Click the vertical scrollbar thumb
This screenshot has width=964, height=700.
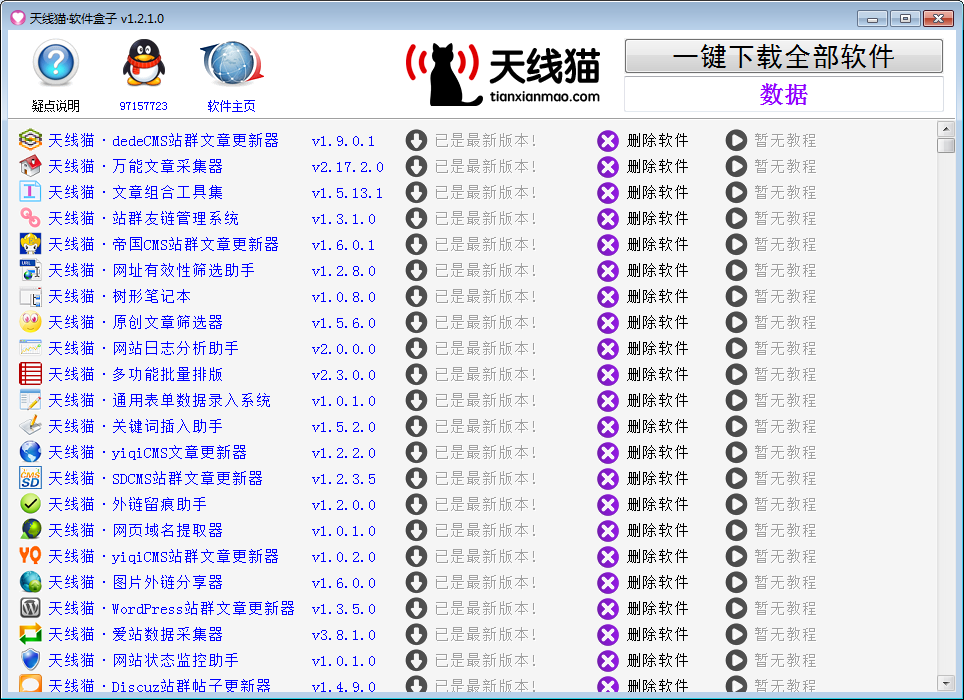pyautogui.click(x=946, y=145)
